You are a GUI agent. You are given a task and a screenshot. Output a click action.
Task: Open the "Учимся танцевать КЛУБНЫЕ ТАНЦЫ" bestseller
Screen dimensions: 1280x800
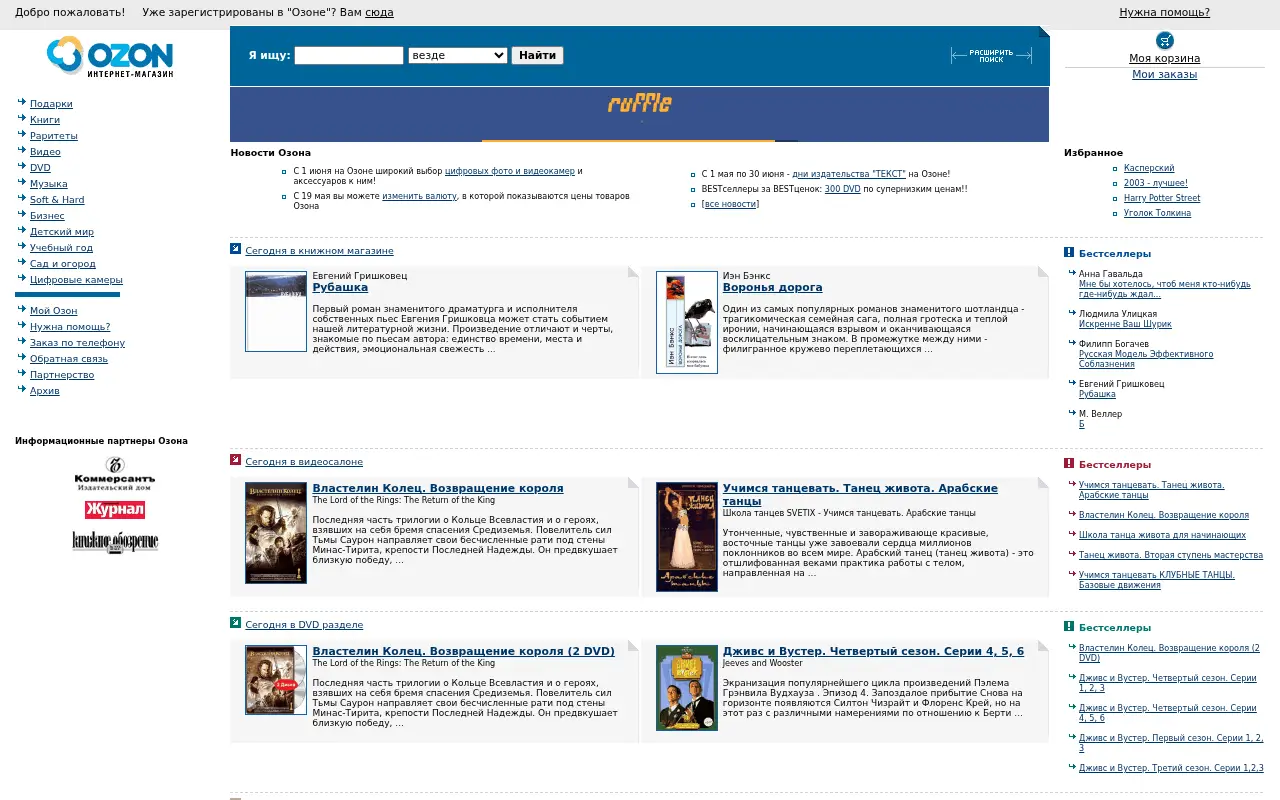(x=1157, y=580)
